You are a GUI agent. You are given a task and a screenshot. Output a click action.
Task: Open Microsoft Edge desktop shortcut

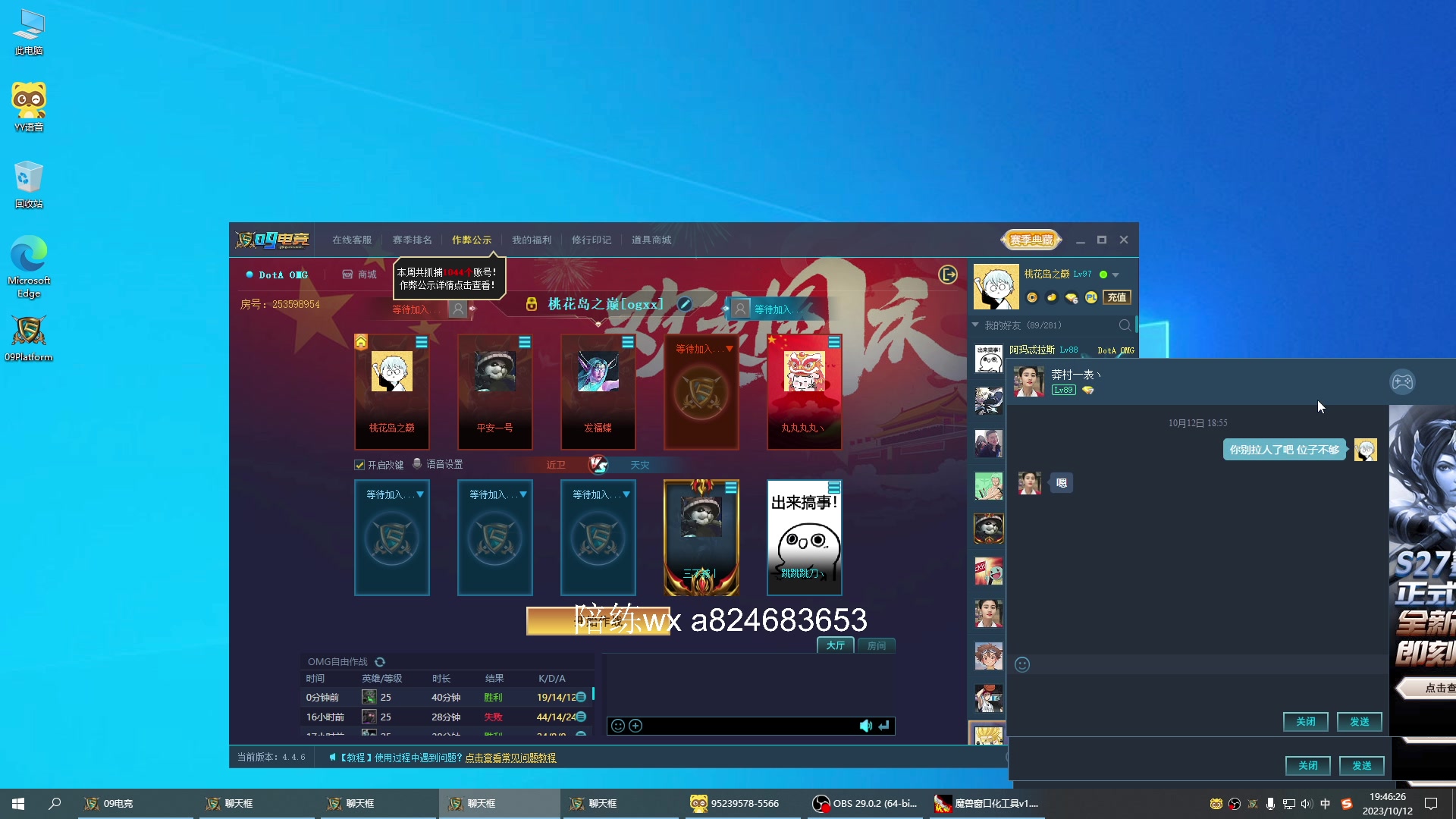[29, 266]
